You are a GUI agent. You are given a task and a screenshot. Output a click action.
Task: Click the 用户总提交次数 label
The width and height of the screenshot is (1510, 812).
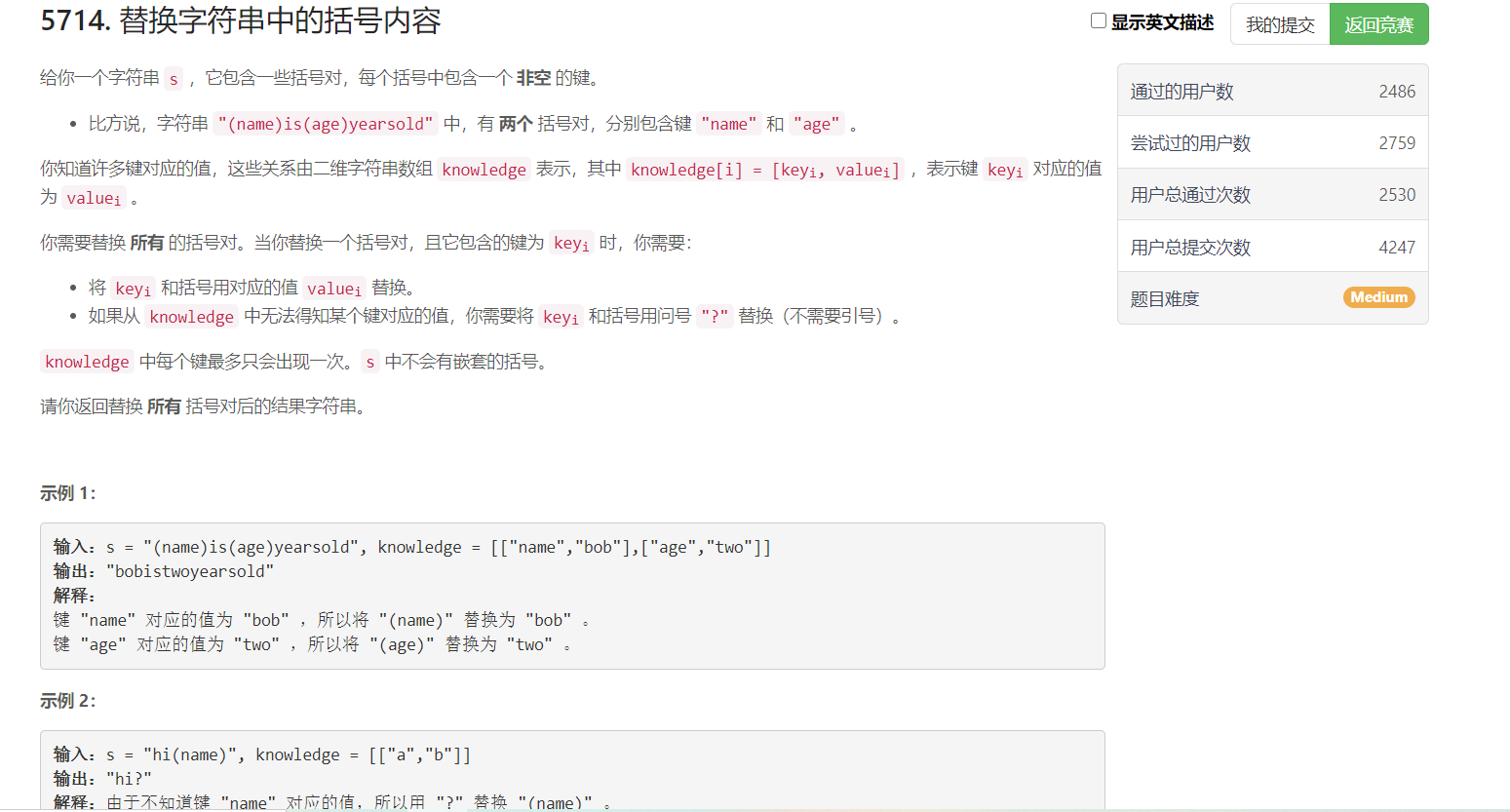(1190, 248)
